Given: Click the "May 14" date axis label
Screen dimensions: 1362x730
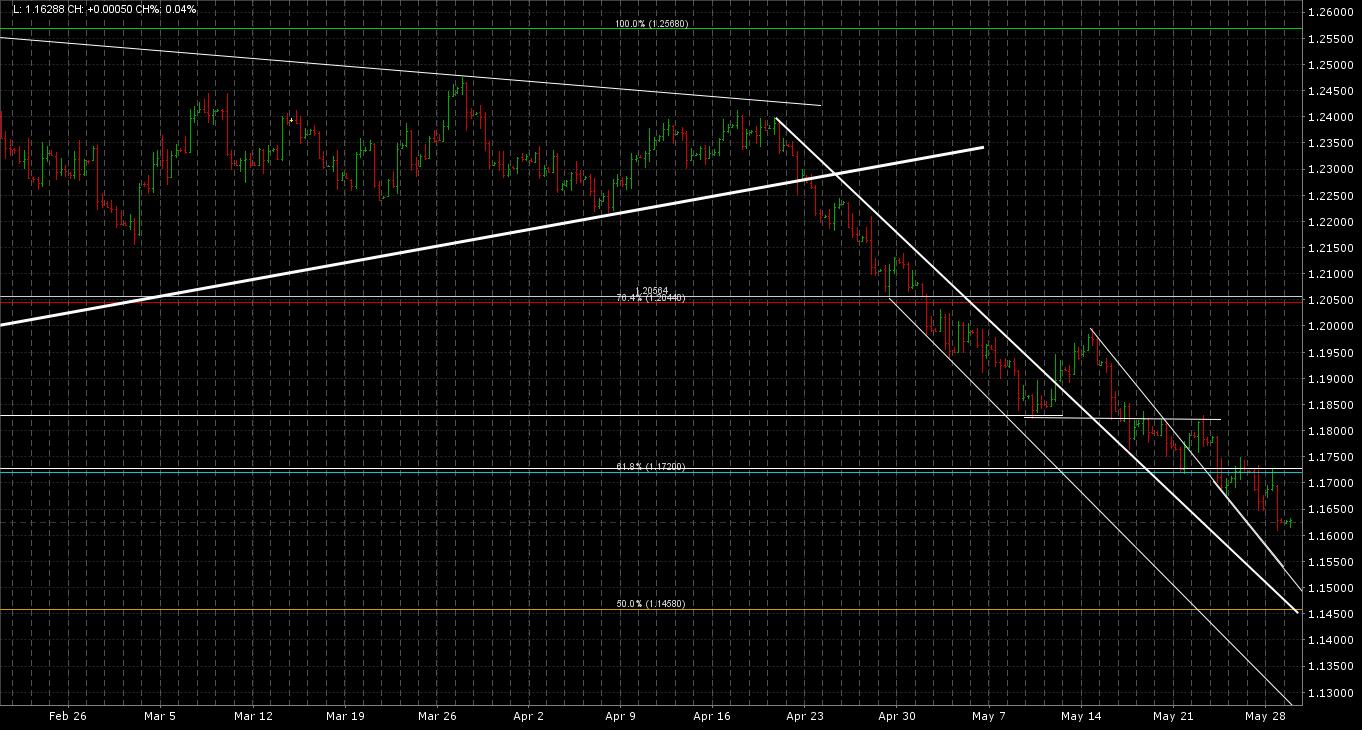Looking at the screenshot, I should pyautogui.click(x=1081, y=716).
